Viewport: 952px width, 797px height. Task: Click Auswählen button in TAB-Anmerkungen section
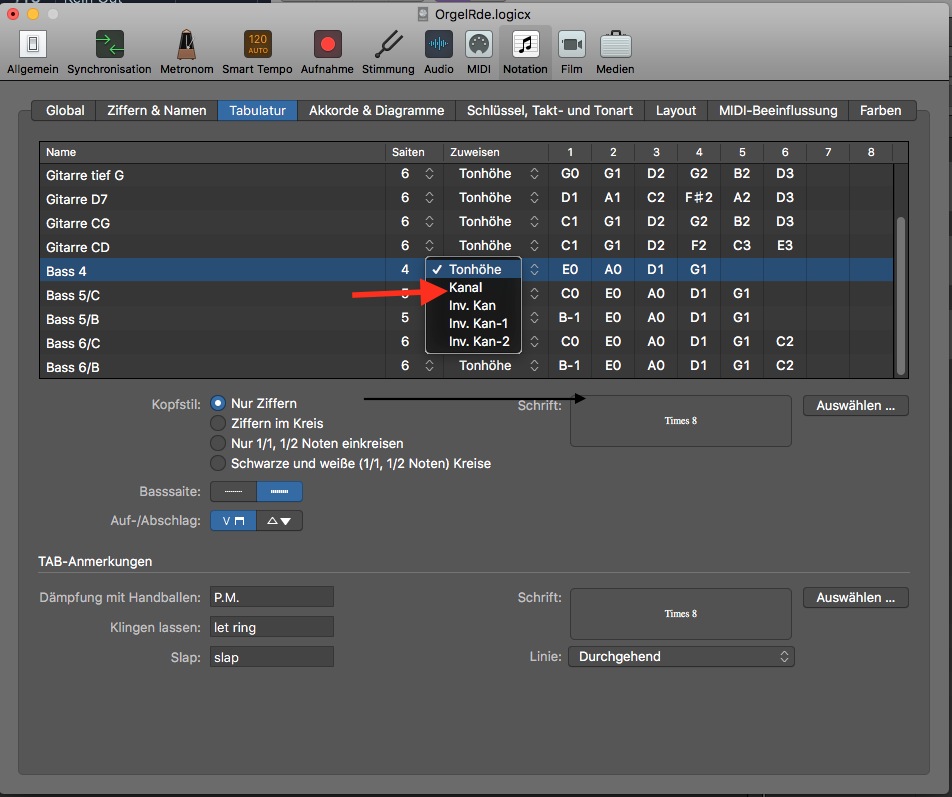[x=855, y=597]
